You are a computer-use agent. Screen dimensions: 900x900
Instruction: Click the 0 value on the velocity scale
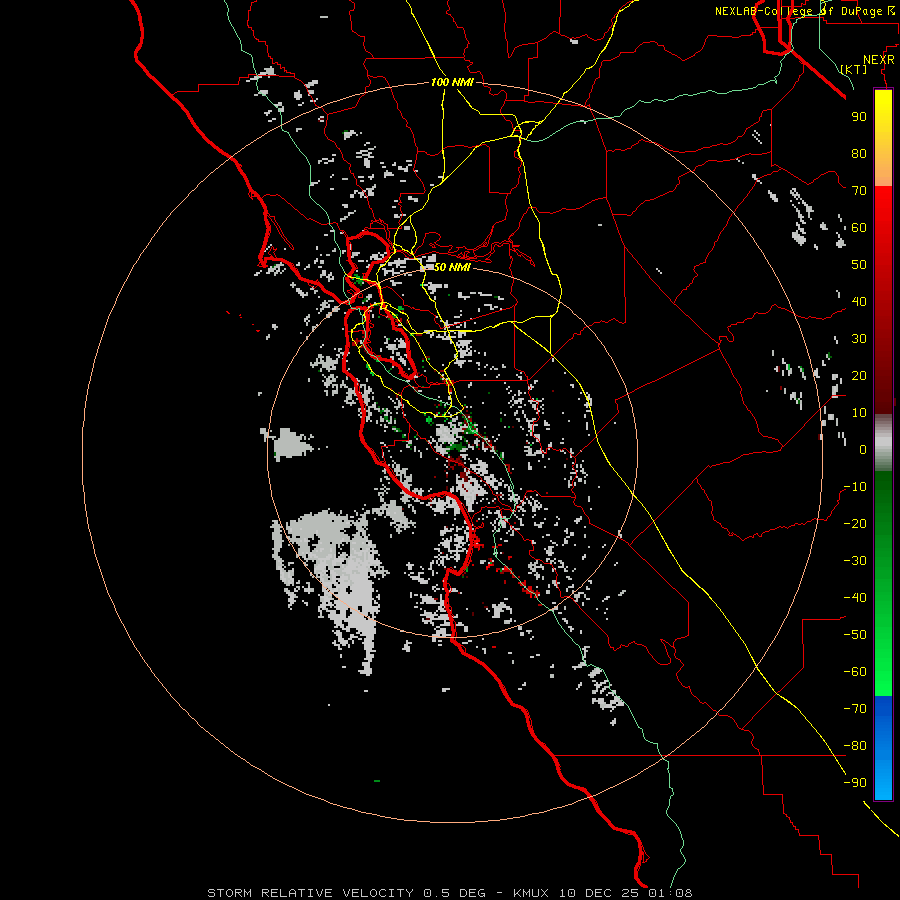tap(863, 450)
